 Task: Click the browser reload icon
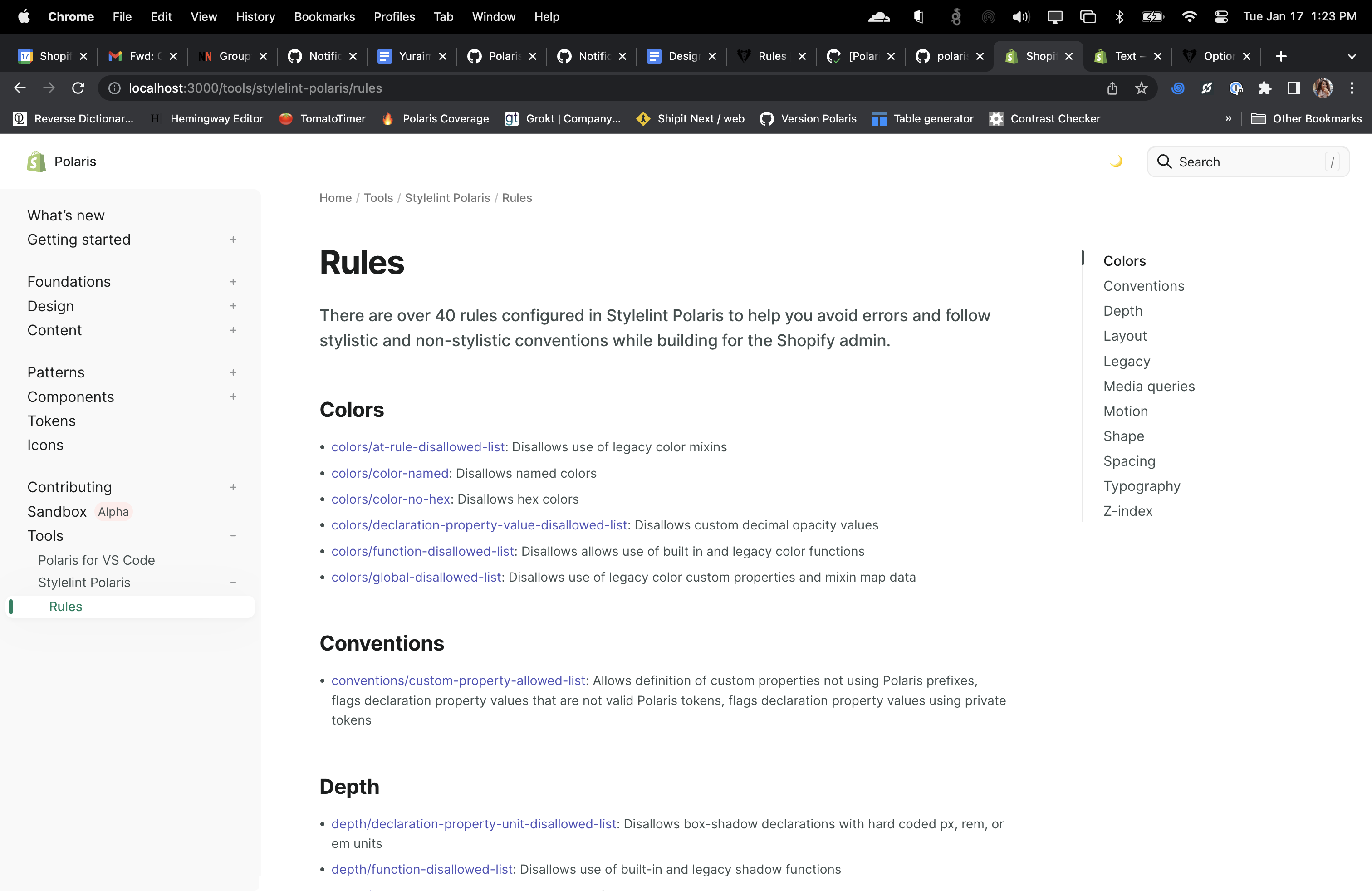pos(78,88)
